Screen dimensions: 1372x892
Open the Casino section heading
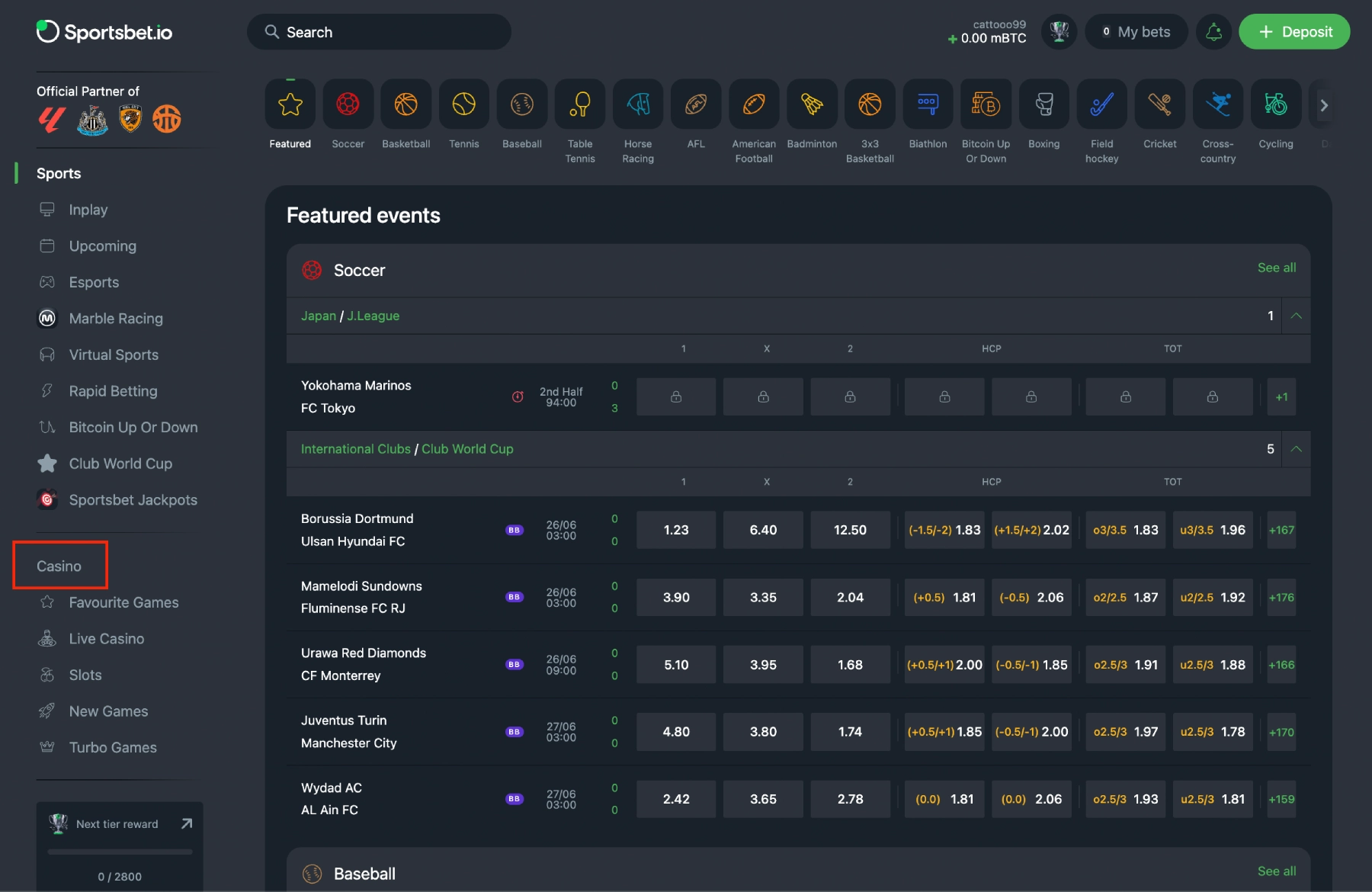point(59,566)
